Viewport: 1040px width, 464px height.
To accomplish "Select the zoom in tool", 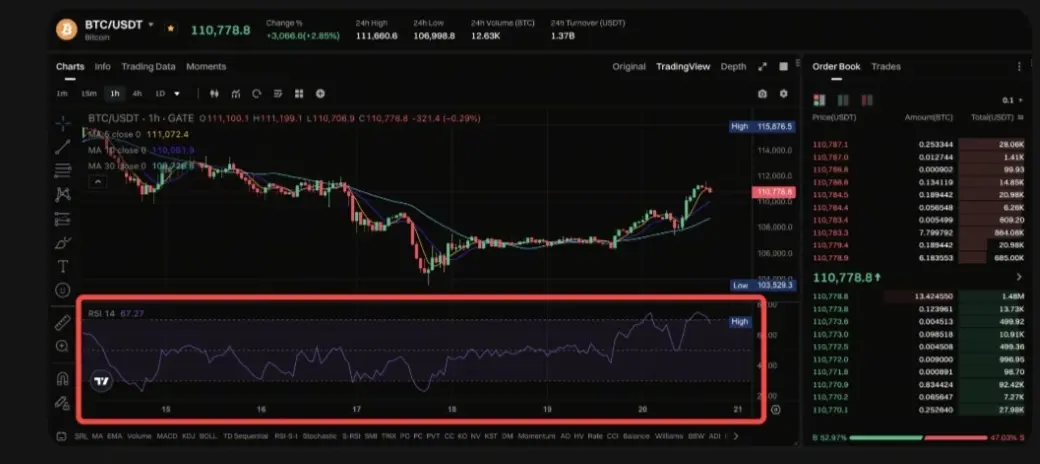I will [63, 346].
